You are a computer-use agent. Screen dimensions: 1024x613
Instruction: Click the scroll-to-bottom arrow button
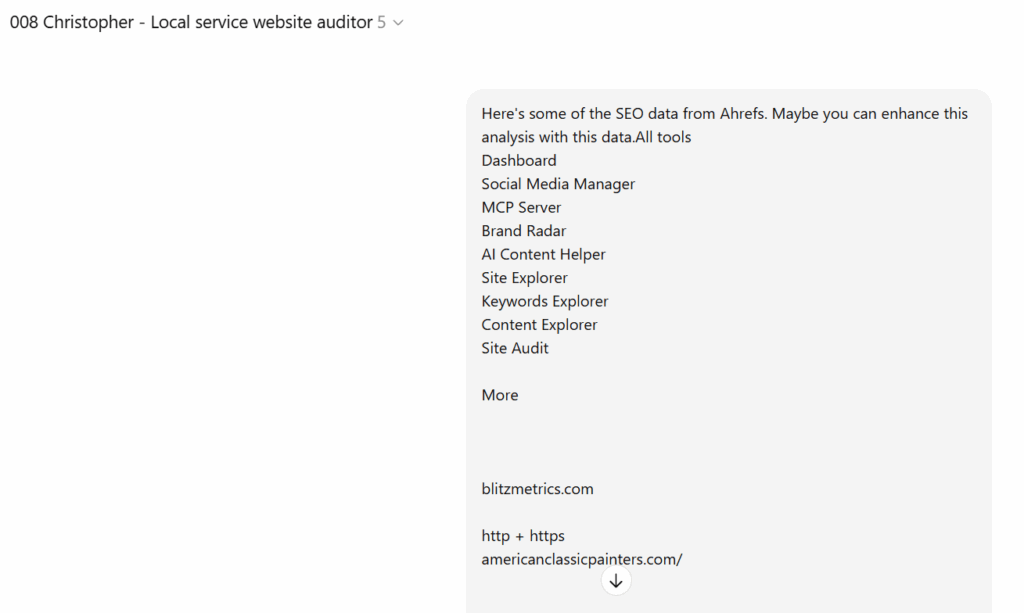(616, 580)
